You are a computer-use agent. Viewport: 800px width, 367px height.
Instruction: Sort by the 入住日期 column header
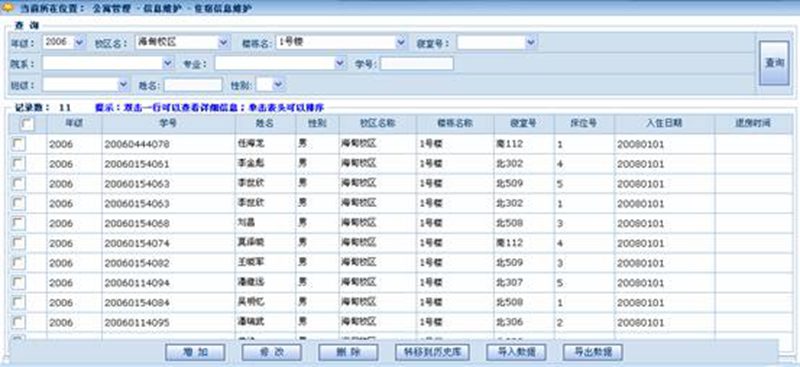(x=664, y=124)
